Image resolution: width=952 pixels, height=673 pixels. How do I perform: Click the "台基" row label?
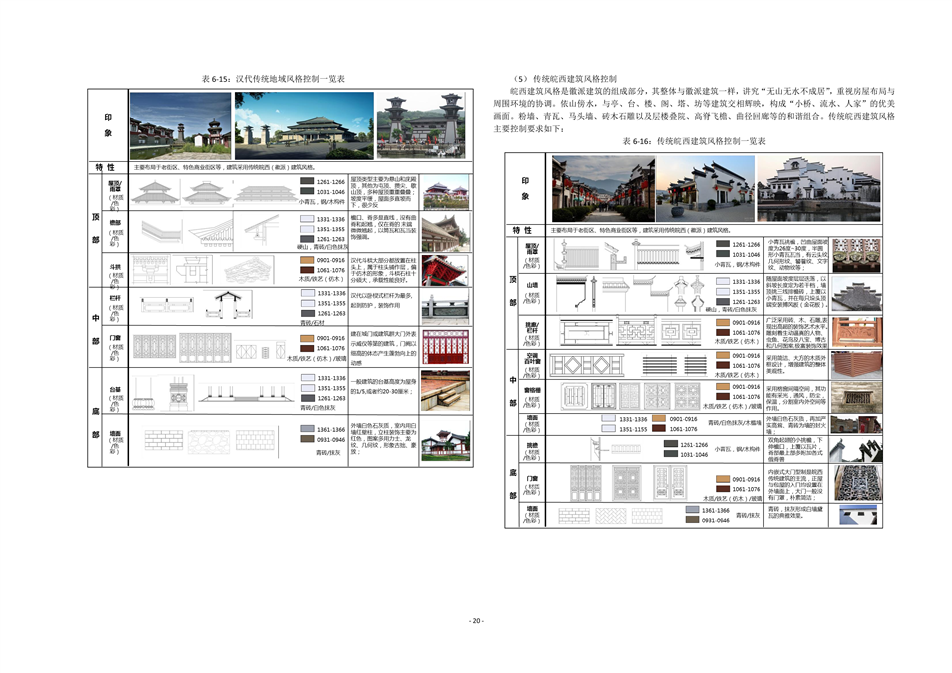point(115,389)
